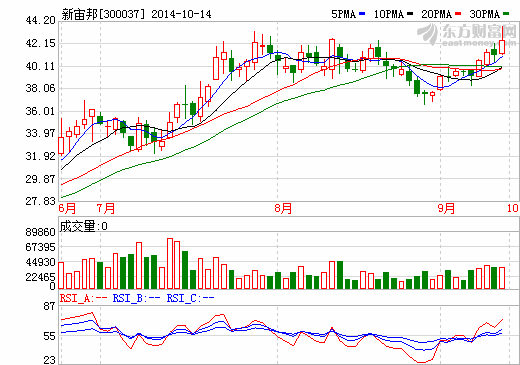Select the 6月 date axis label
This screenshot has height=365, width=520.
point(67,209)
